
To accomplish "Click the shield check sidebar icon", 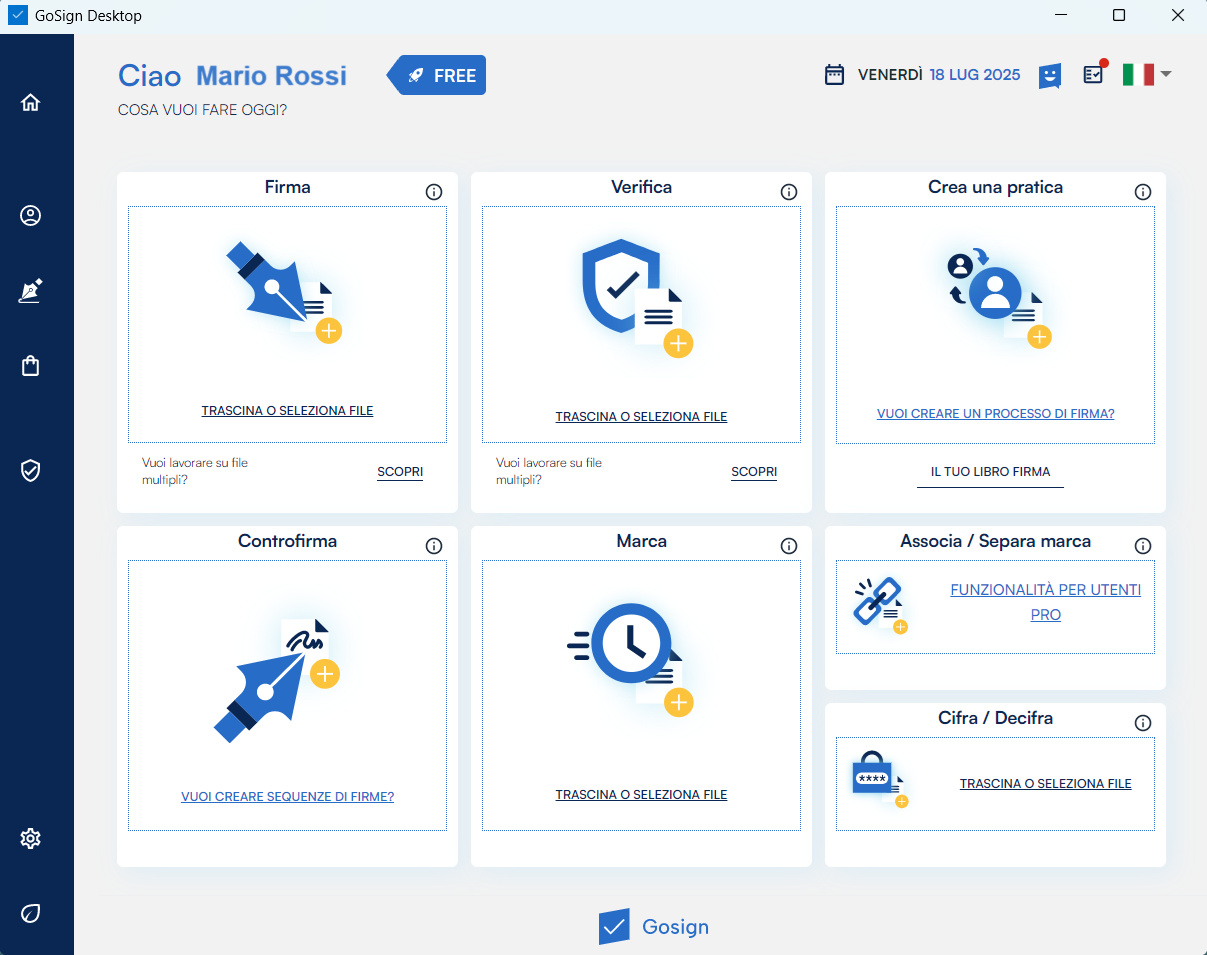I will tap(31, 470).
